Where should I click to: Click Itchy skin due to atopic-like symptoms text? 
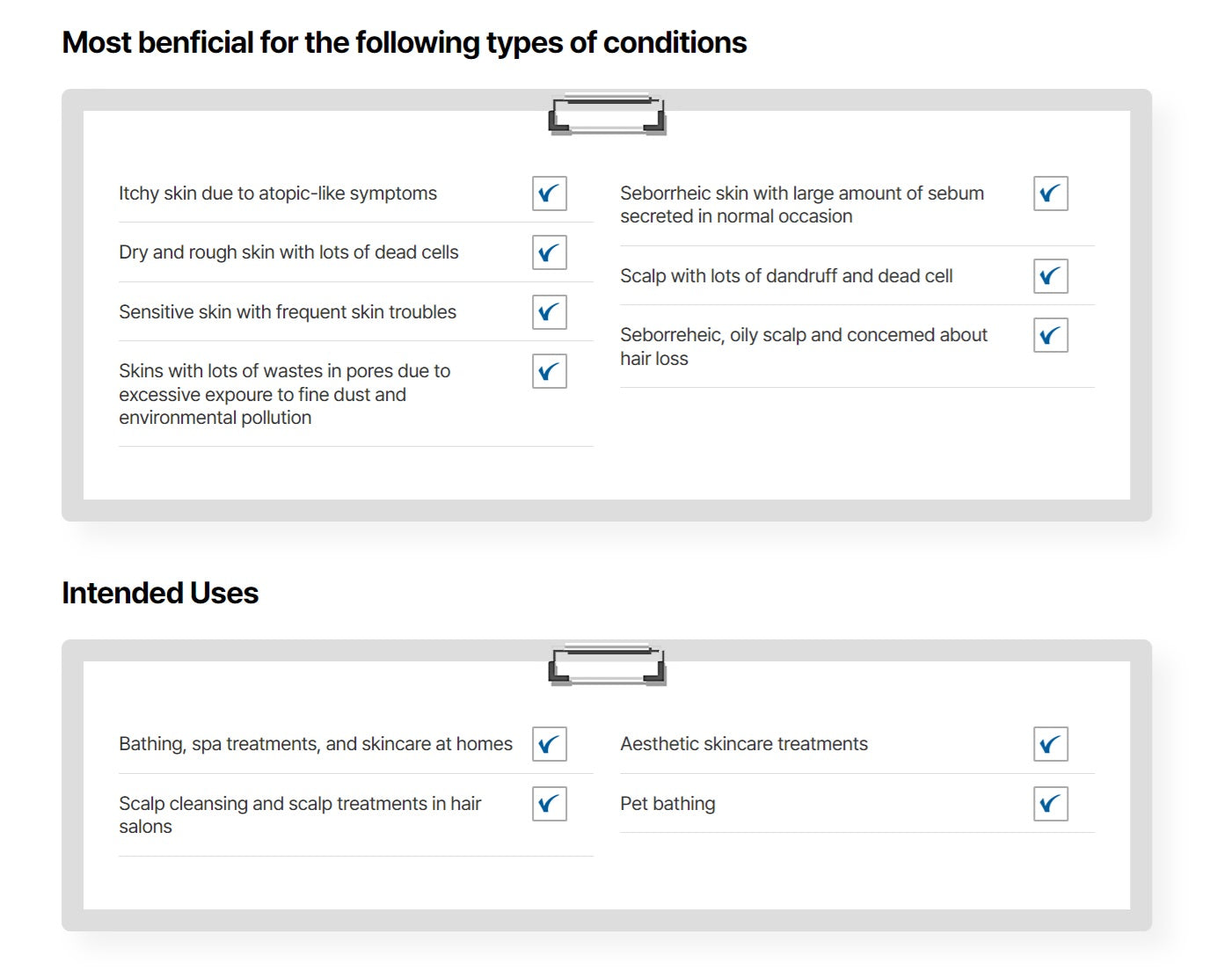[x=278, y=193]
